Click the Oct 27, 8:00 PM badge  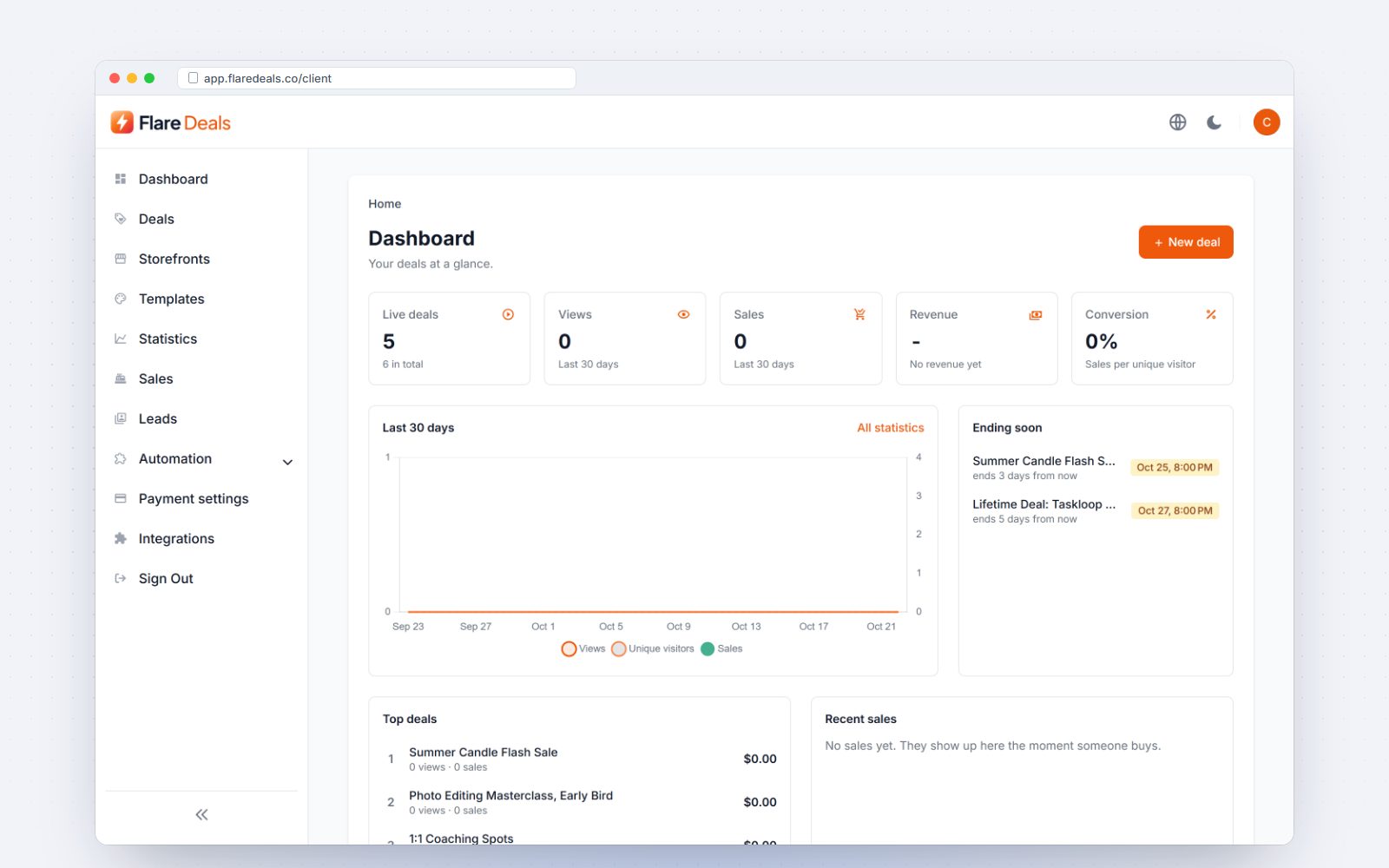1175,510
